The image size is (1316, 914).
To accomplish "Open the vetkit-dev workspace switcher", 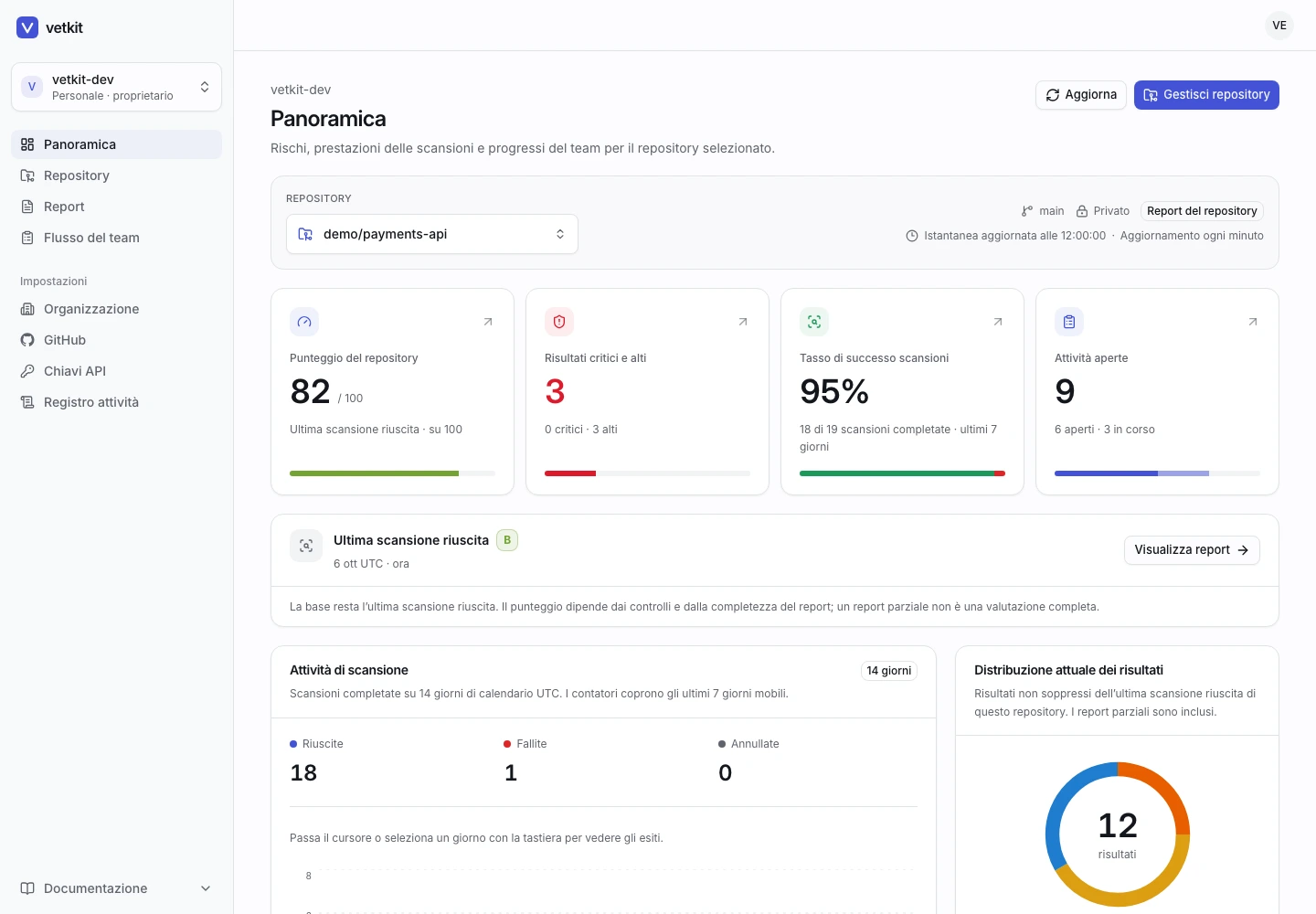I will [116, 87].
